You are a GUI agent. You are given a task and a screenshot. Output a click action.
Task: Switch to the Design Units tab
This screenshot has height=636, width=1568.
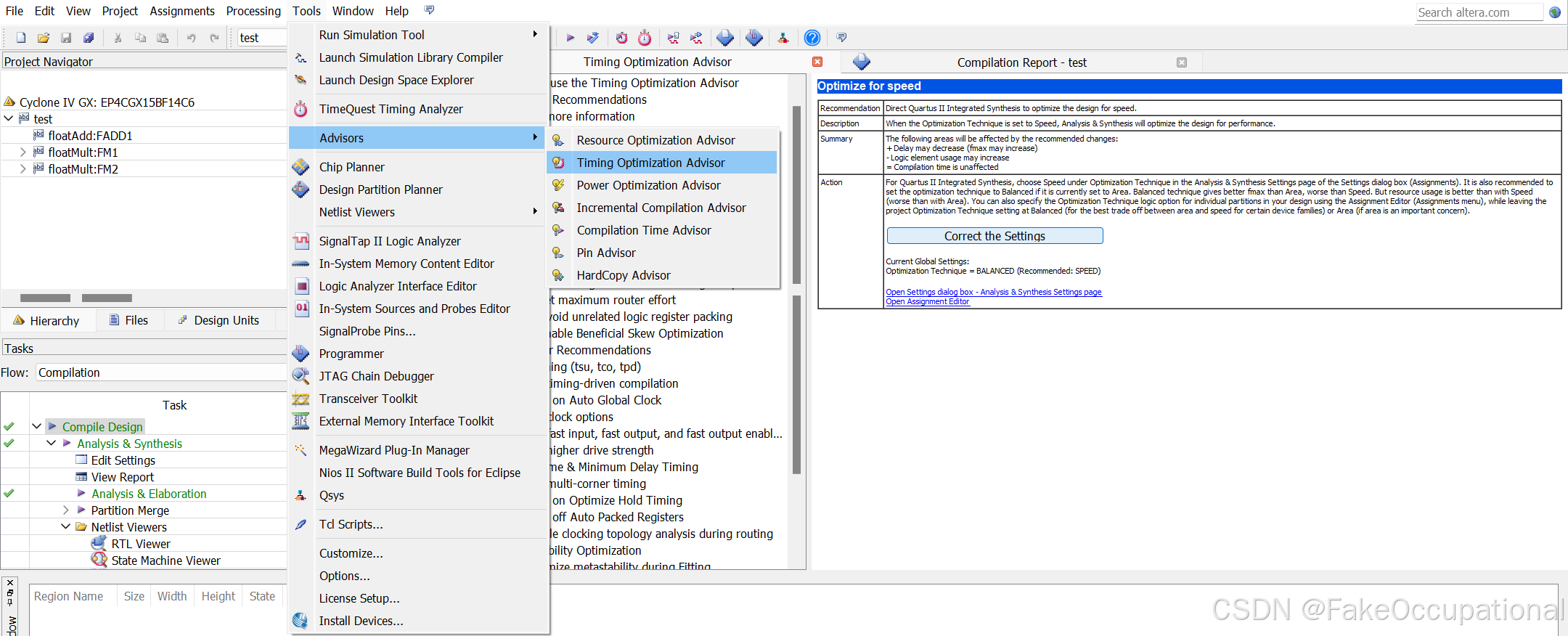pos(219,320)
